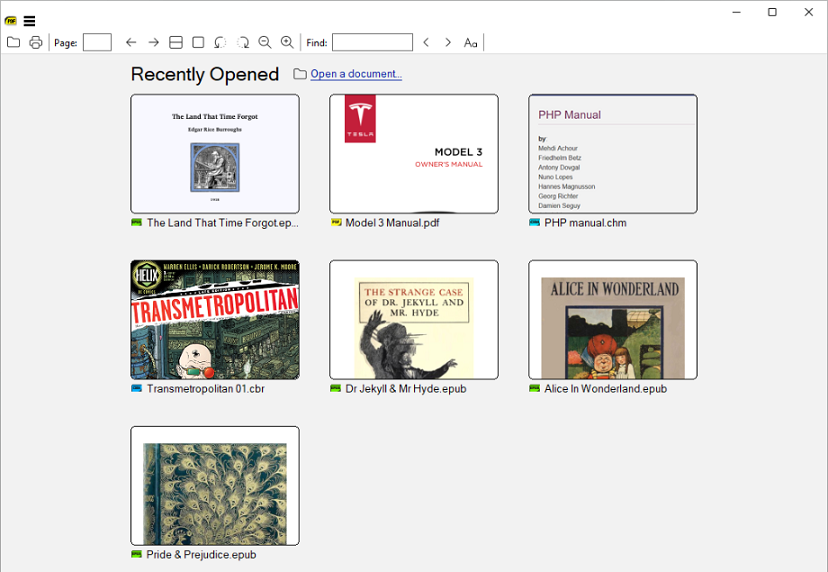Screen dimensions: 828x572
Task: Click the Page number input field
Action: (97, 42)
